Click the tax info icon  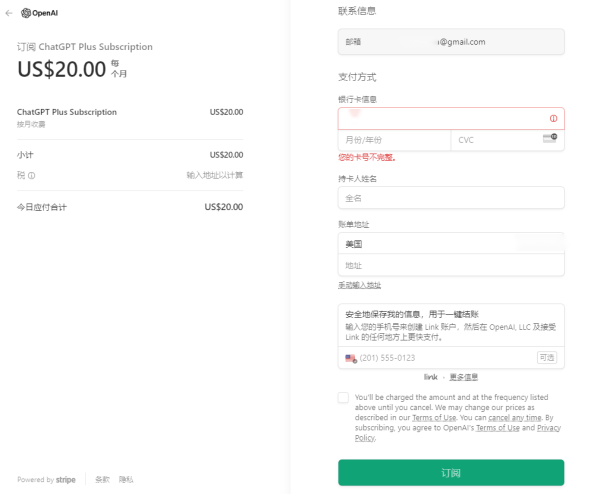pos(32,176)
